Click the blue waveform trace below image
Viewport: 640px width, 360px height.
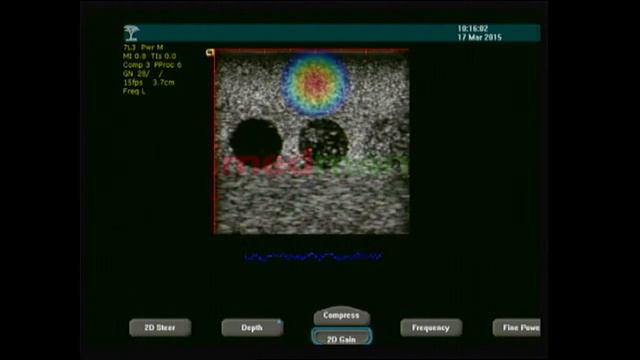[313, 257]
